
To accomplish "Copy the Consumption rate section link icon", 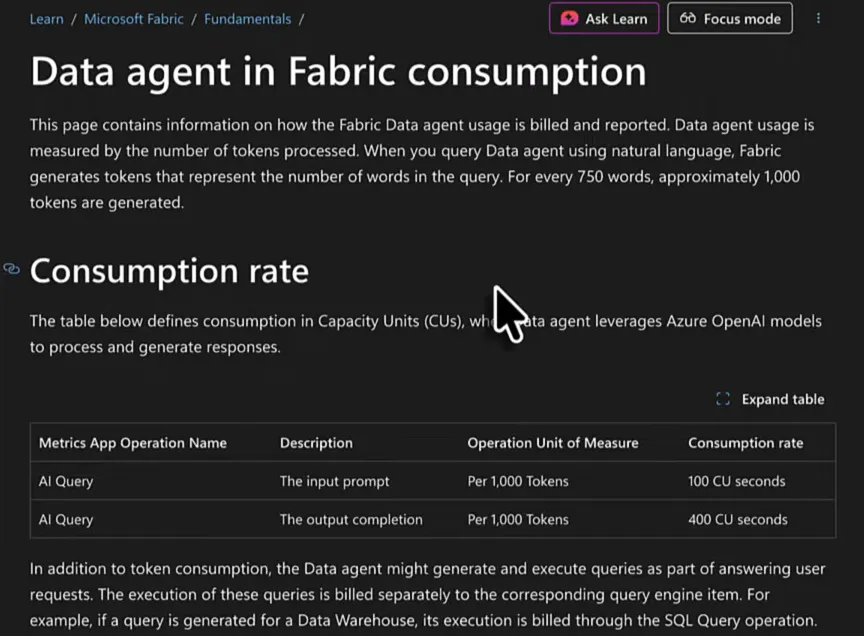I will coord(12,269).
